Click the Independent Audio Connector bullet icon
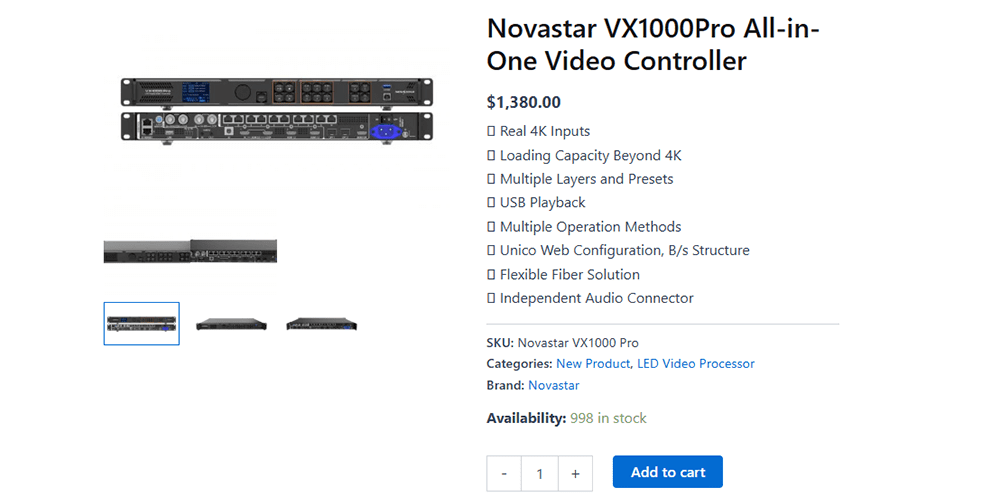This screenshot has height=500, width=1000. click(x=491, y=298)
